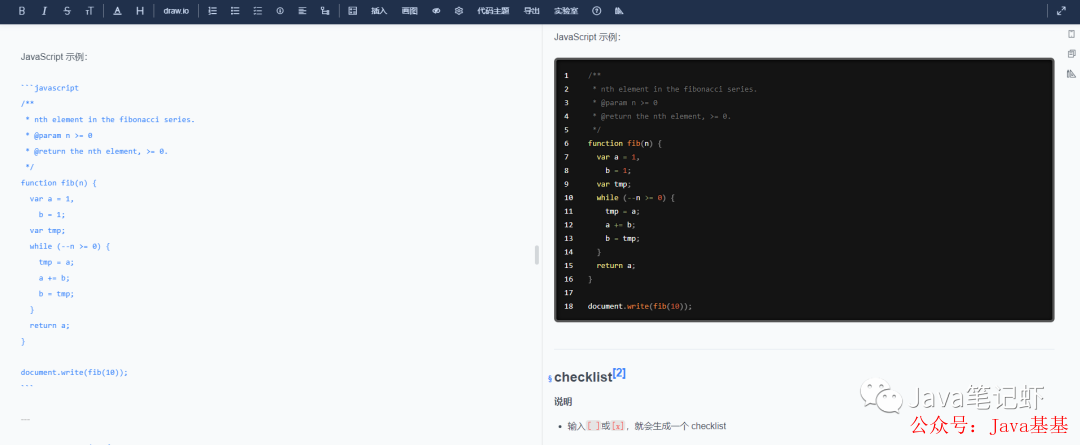The width and height of the screenshot is (1080, 445).
Task: Click the checklist heading anchor symbol
Action: pyautogui.click(x=550, y=378)
